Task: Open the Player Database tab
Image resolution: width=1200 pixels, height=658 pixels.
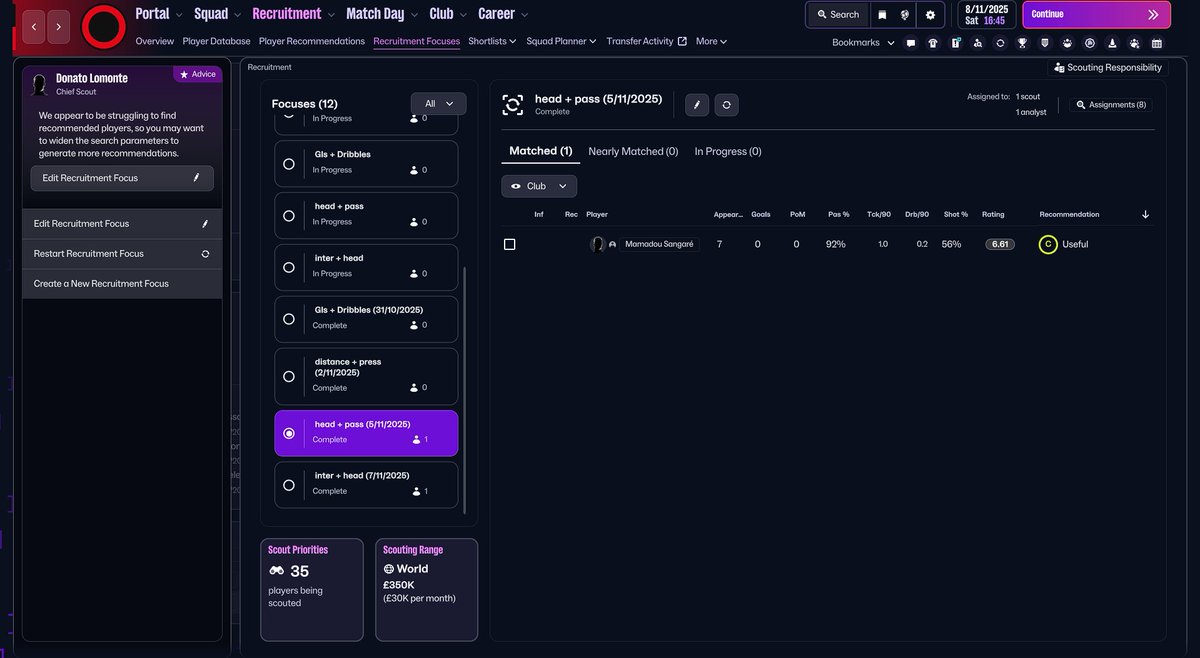Action: [216, 42]
